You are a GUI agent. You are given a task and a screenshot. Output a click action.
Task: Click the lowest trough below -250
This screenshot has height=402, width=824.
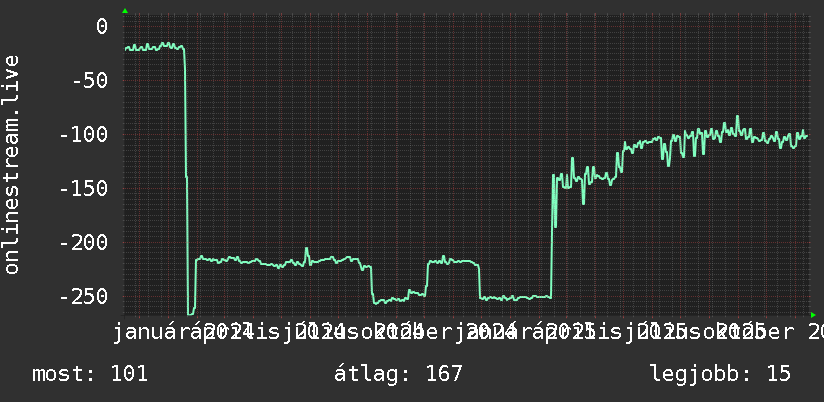tap(190, 313)
